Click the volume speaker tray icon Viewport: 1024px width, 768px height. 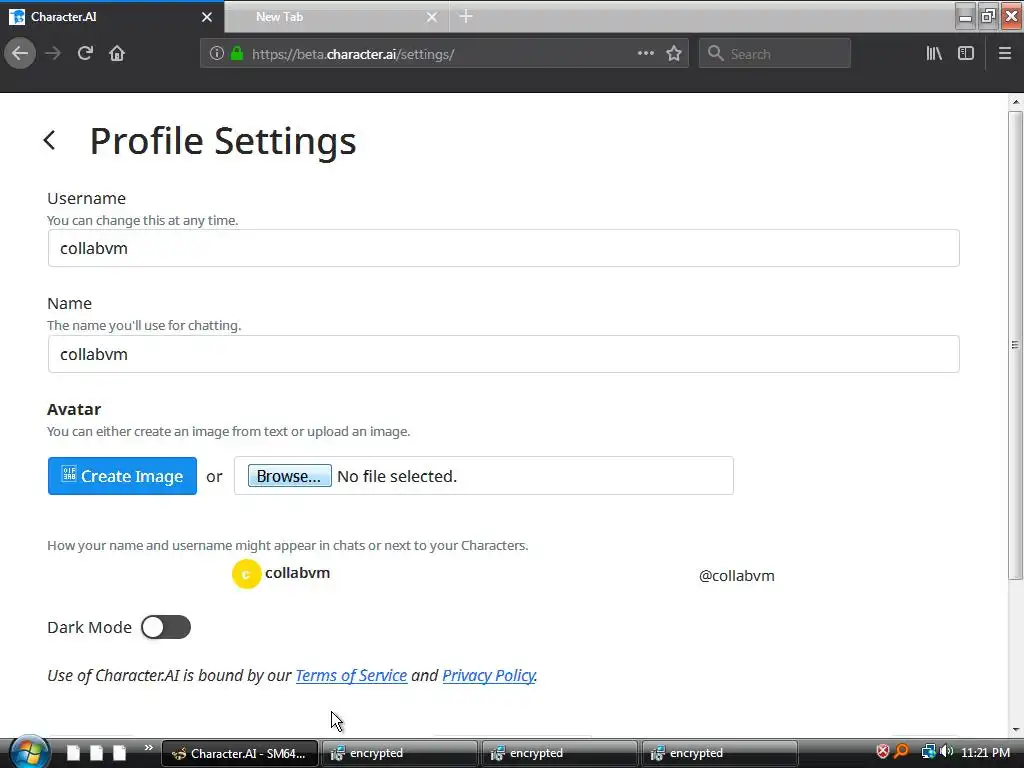coord(946,752)
